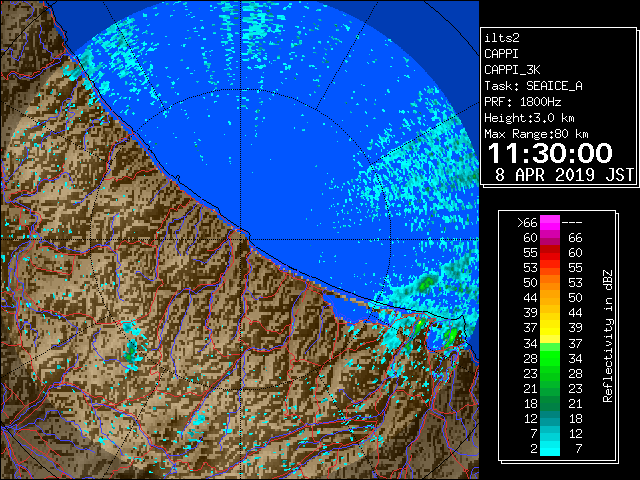Pick the bright green 28–34 dBZ swatch
Screen dimensions: 640x480
(550, 358)
